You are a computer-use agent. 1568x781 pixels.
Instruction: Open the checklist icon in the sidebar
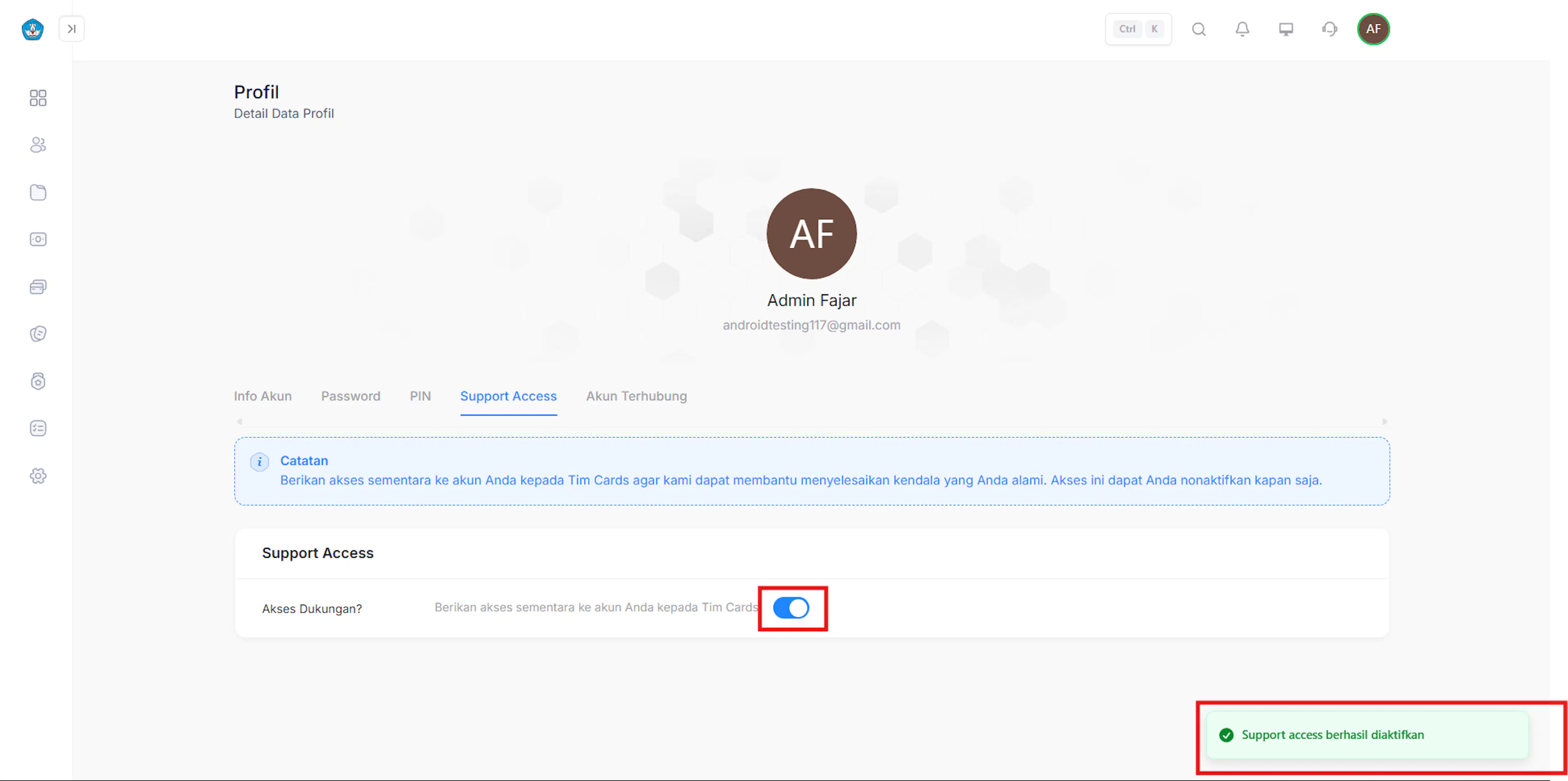tap(38, 429)
